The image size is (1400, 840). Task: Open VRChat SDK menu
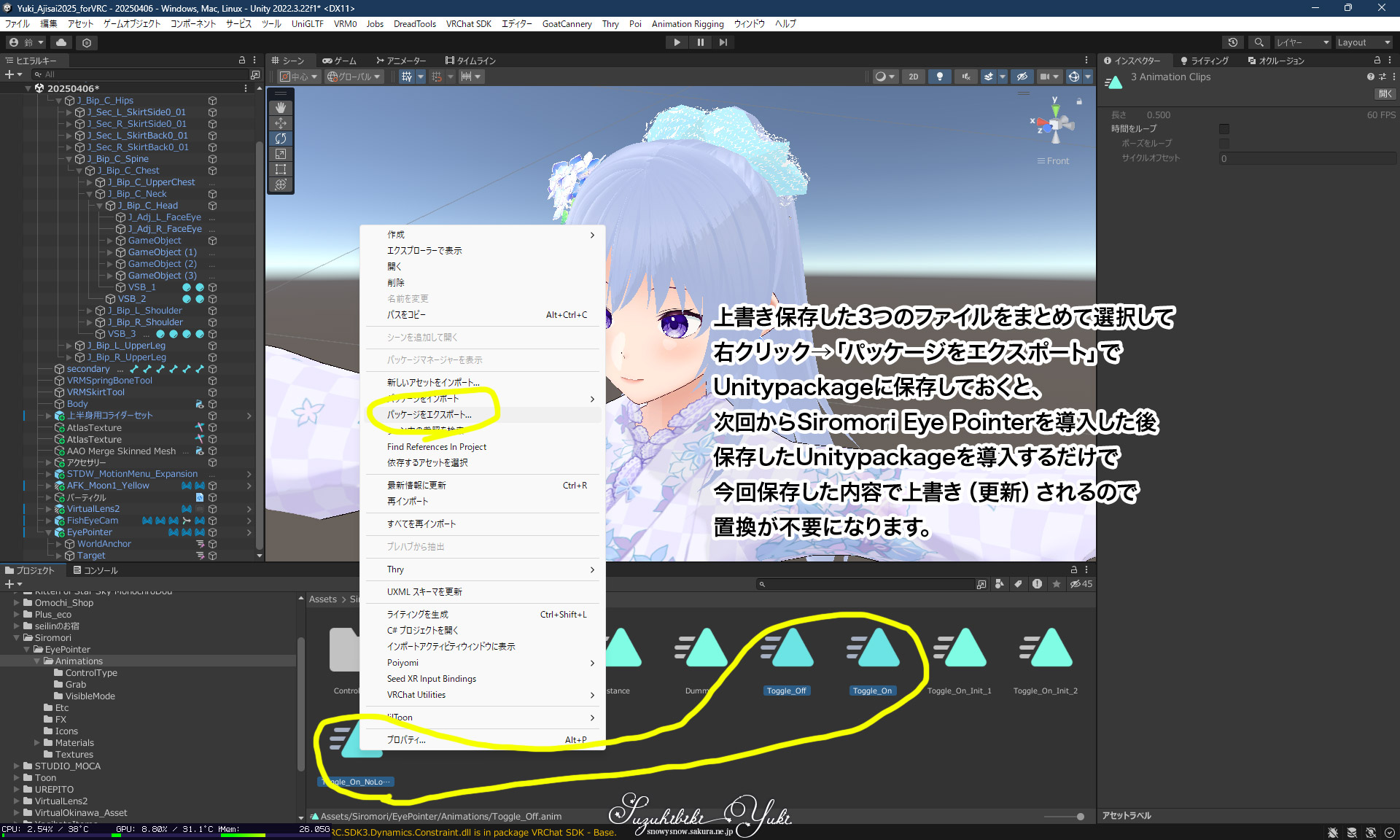point(468,24)
